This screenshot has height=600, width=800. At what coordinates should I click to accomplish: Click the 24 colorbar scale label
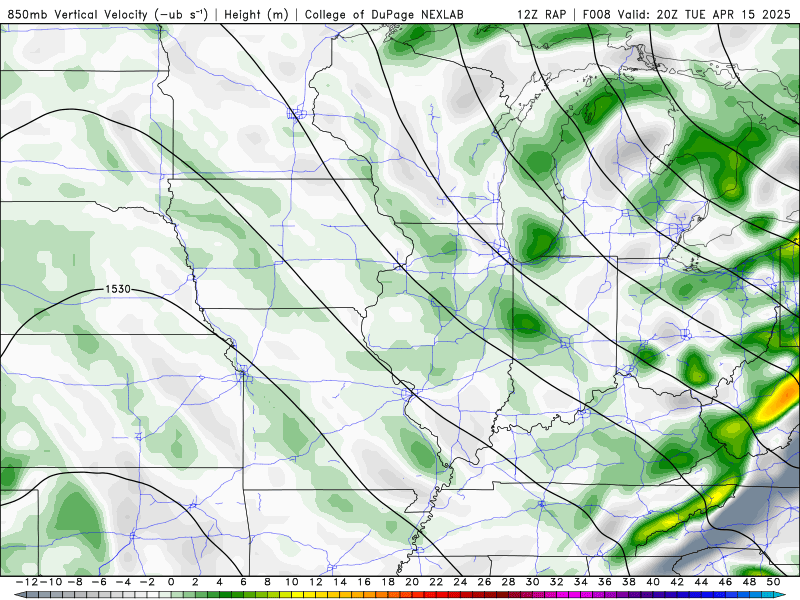(460, 582)
